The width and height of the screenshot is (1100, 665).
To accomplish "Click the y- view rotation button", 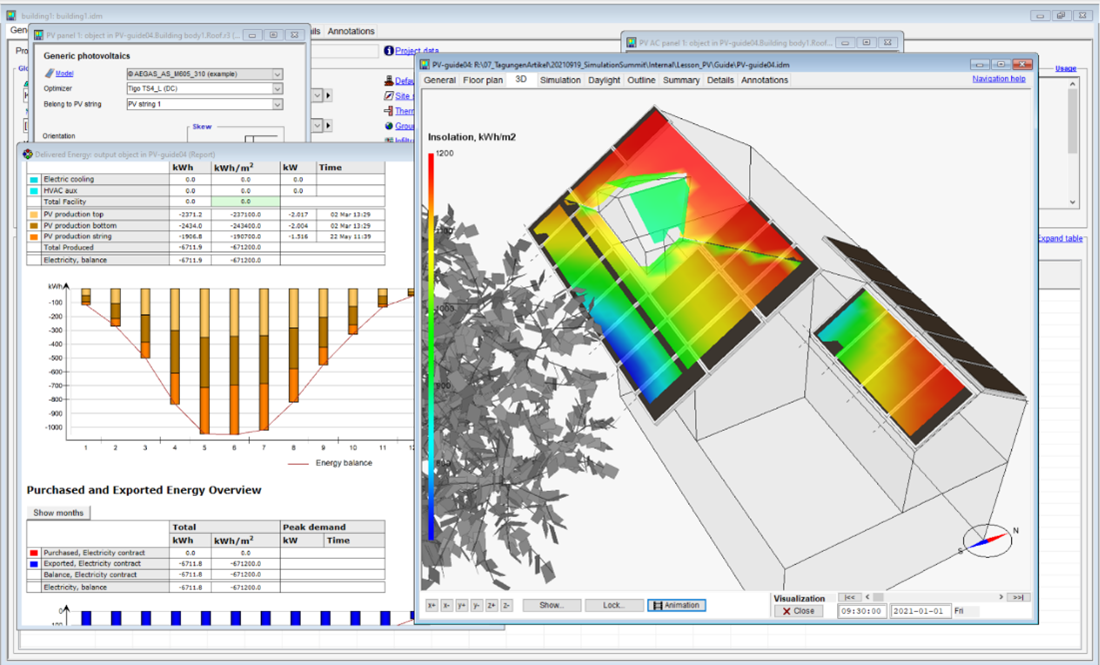I will coord(477,605).
